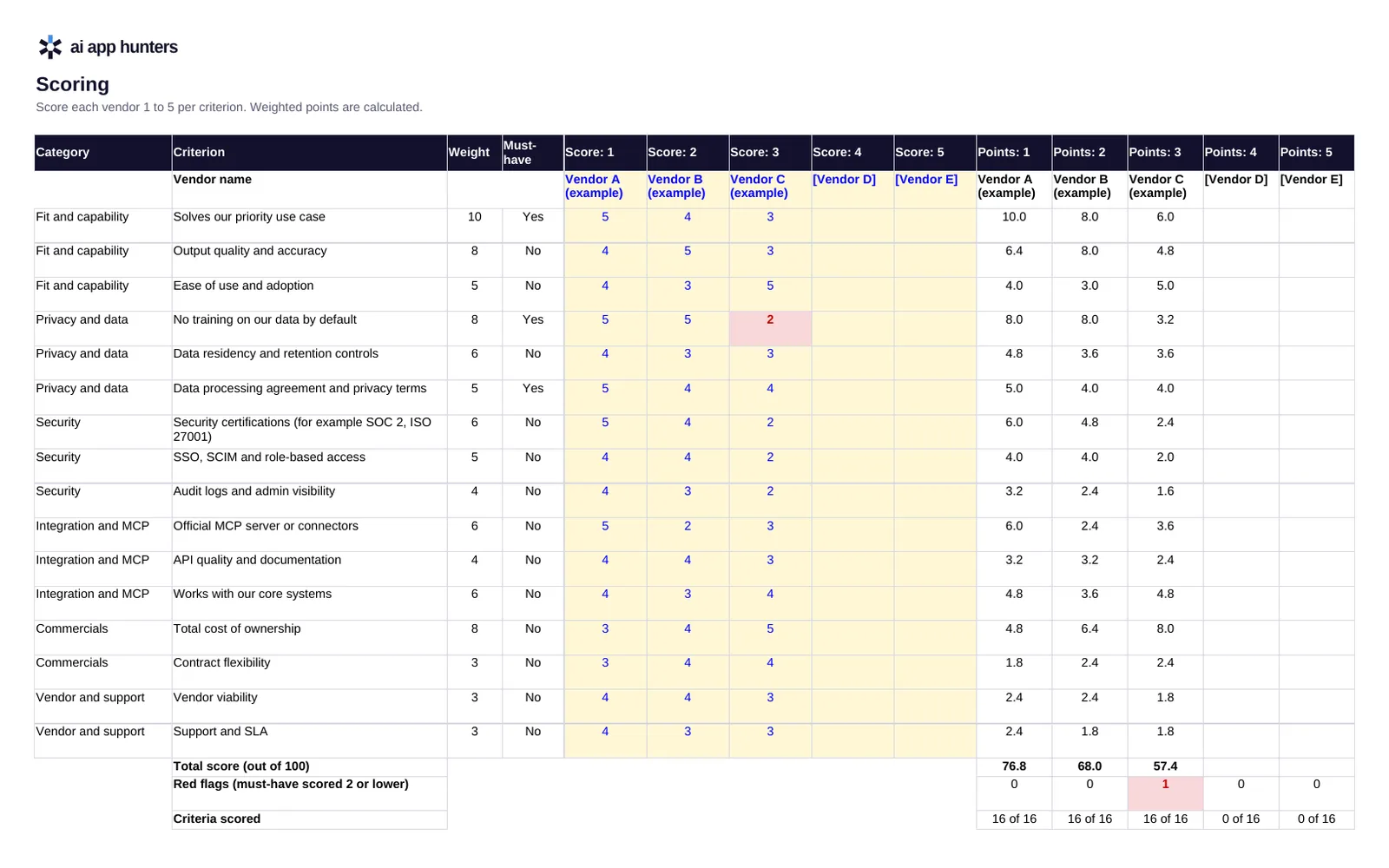Click the ai app hunters logo icon
The width and height of the screenshot is (1389, 868).
[50, 47]
